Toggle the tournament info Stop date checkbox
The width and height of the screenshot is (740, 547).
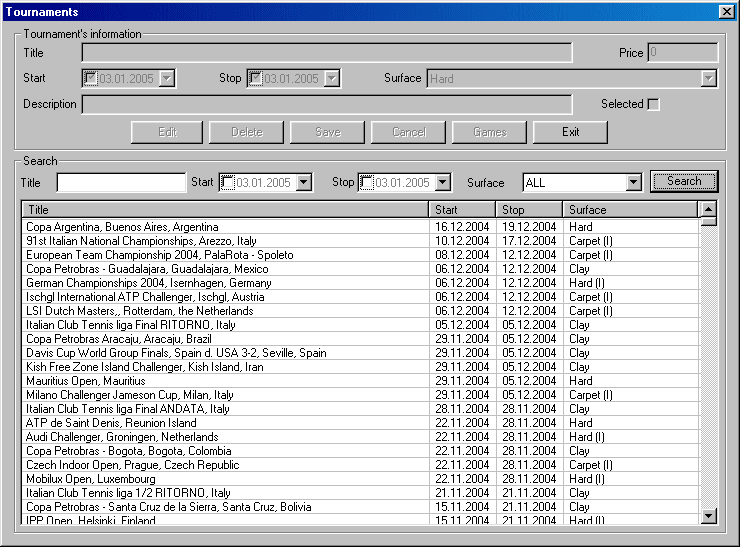click(255, 78)
